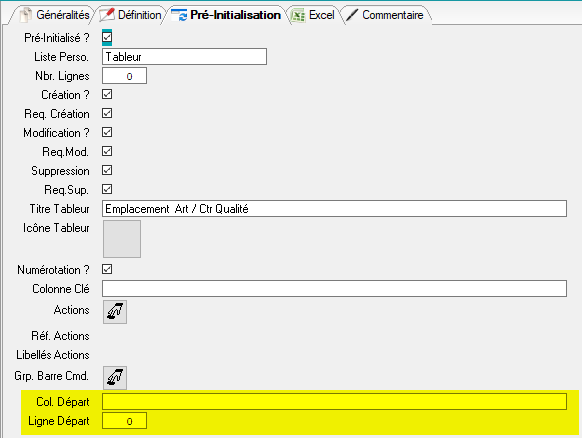
Task: Toggle the Req.Sup. checkbox
Action: 107,189
